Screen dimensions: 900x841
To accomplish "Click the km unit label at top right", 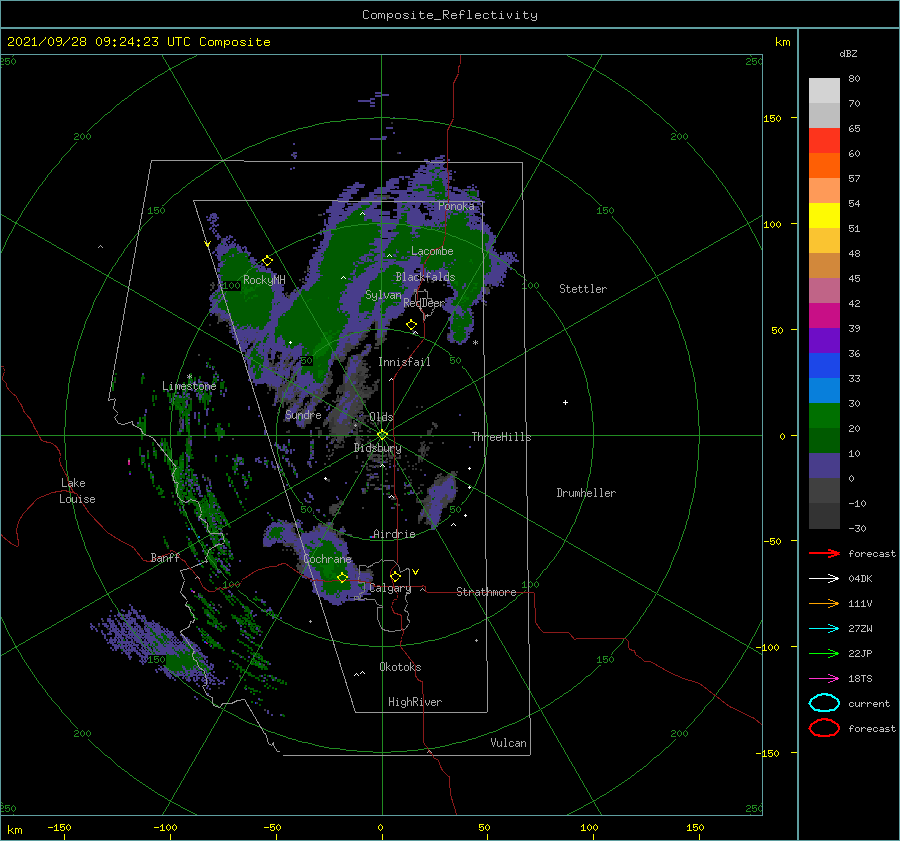I will 782,42.
